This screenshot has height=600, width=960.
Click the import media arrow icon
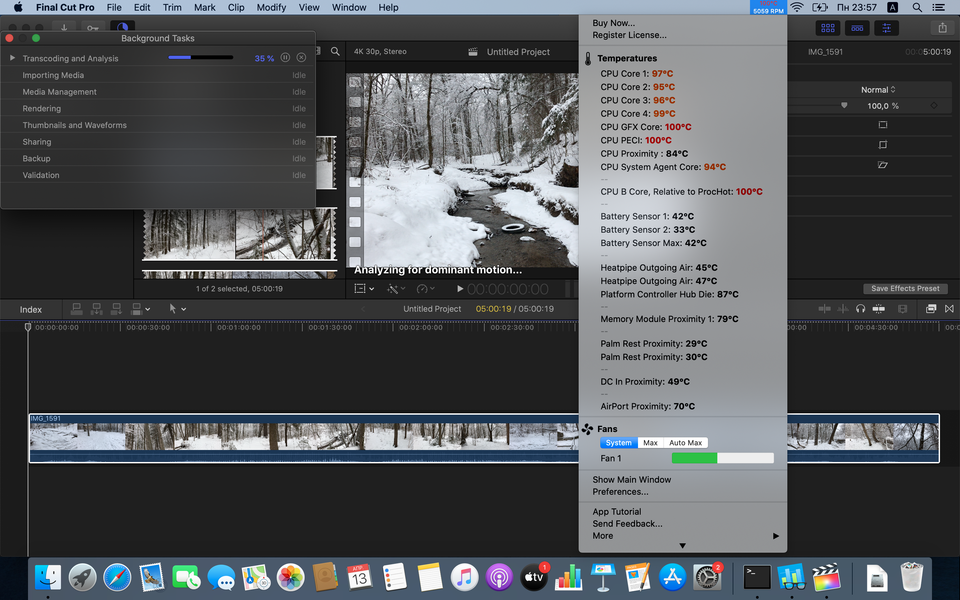pyautogui.click(x=65, y=29)
